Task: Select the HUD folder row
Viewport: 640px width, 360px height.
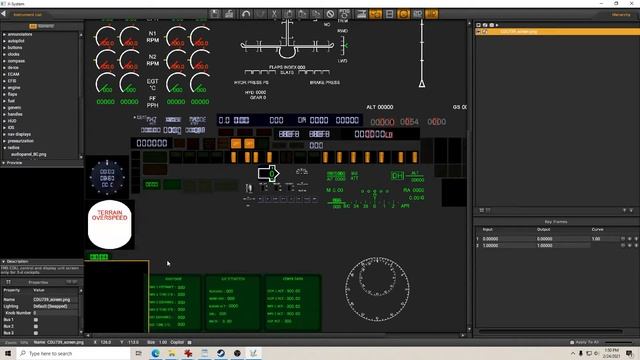Action: (x=40, y=121)
